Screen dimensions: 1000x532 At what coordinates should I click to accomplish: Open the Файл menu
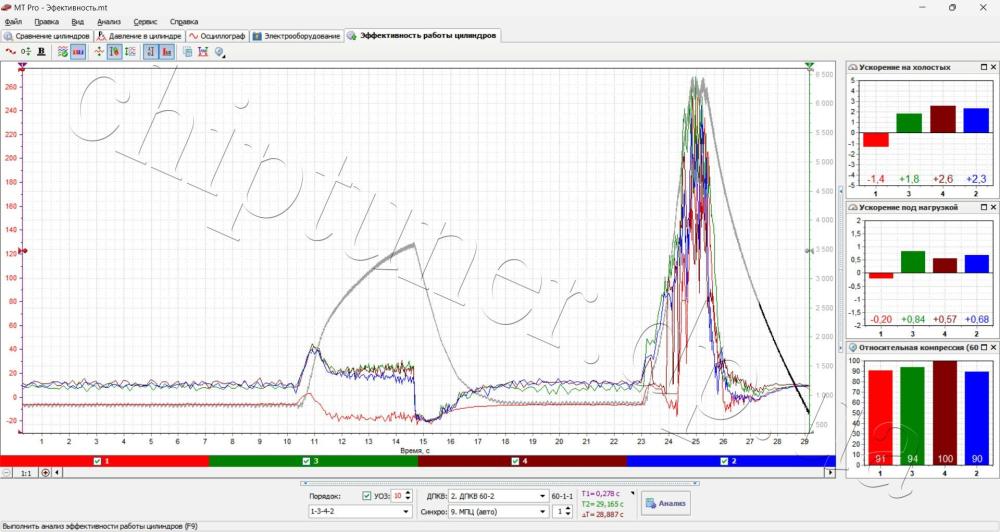click(13, 22)
